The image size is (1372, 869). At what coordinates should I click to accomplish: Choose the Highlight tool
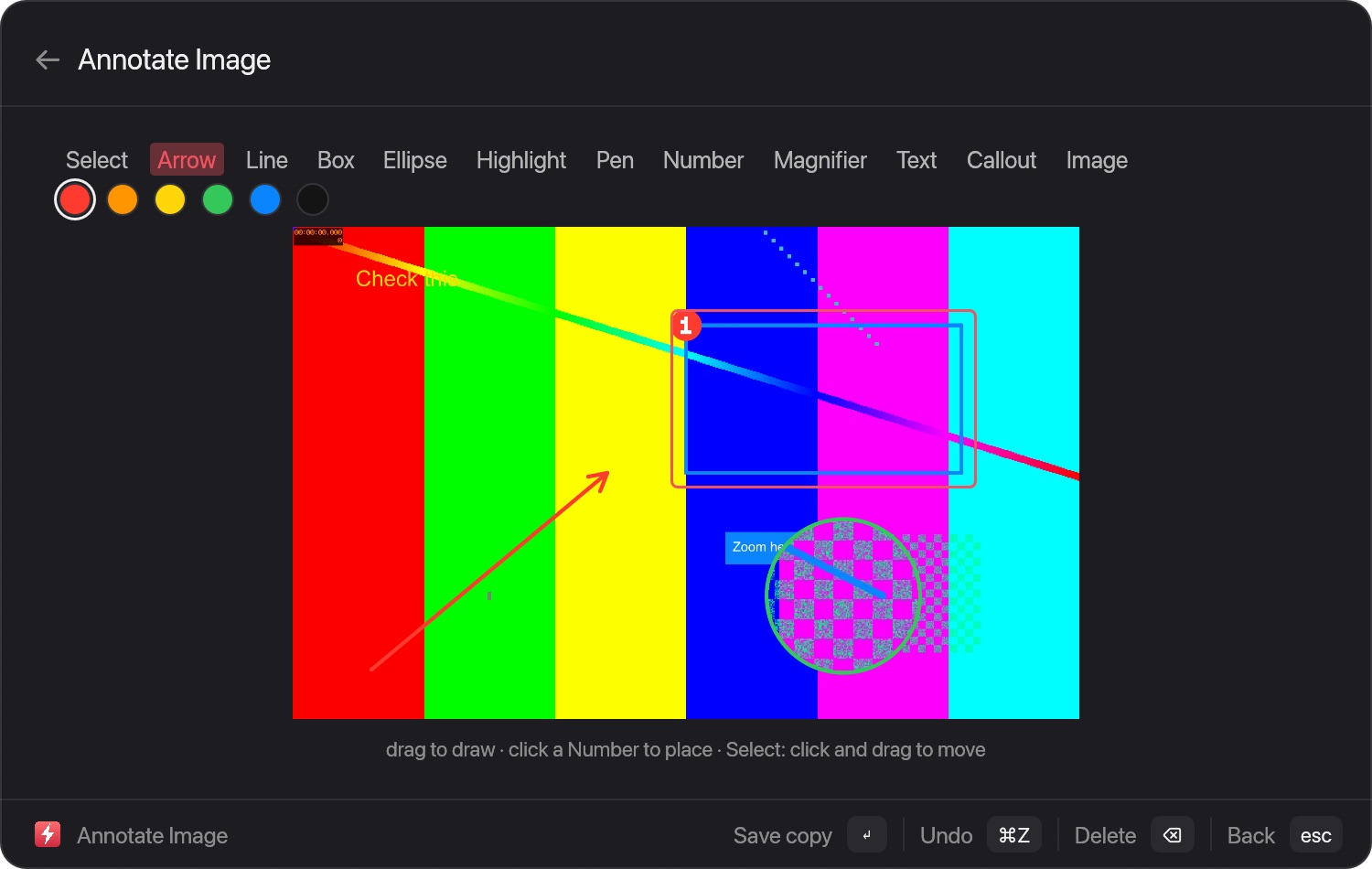[x=521, y=160]
